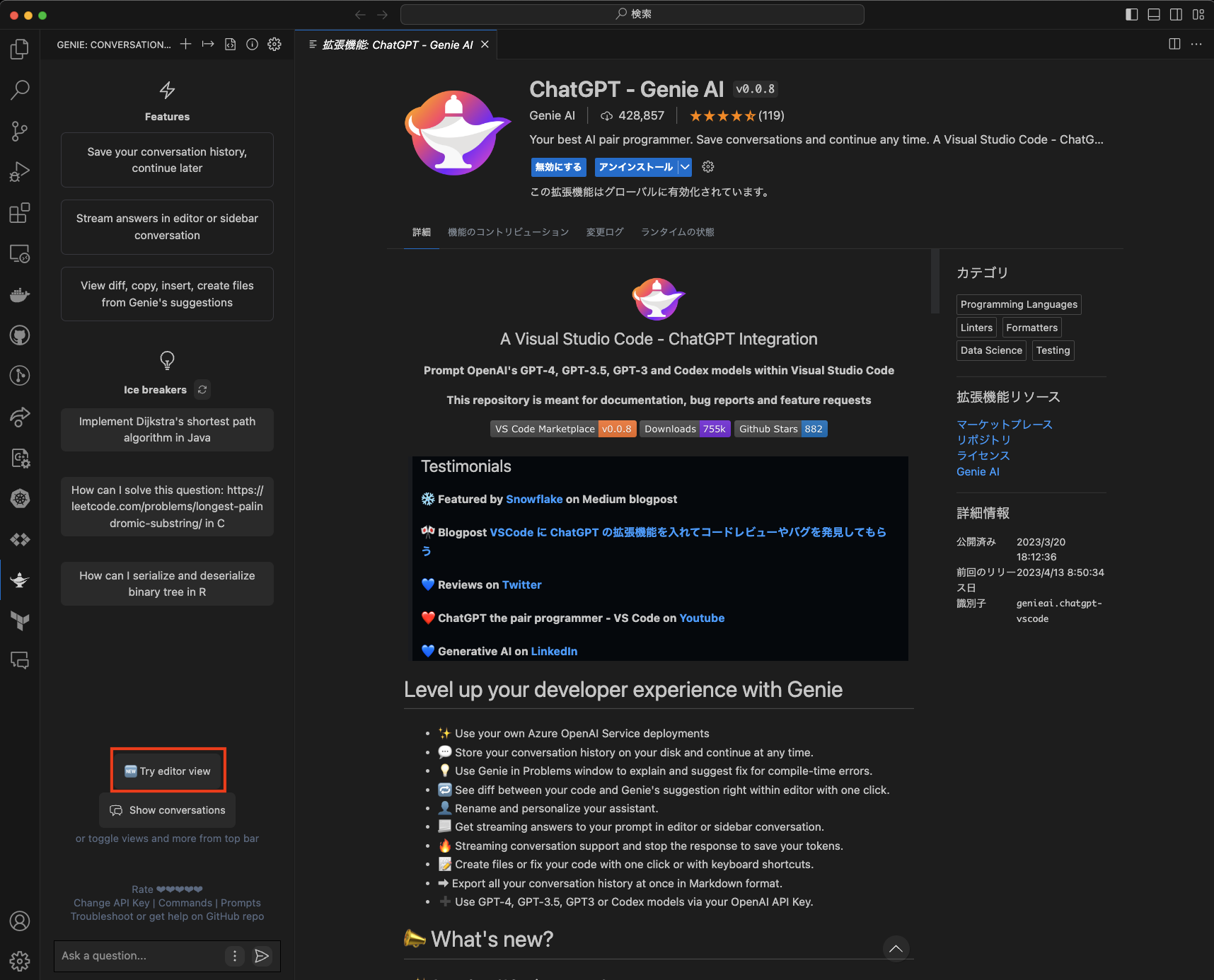The height and width of the screenshot is (980, 1214).
Task: Open the chat comments view icon
Action: tap(20, 661)
